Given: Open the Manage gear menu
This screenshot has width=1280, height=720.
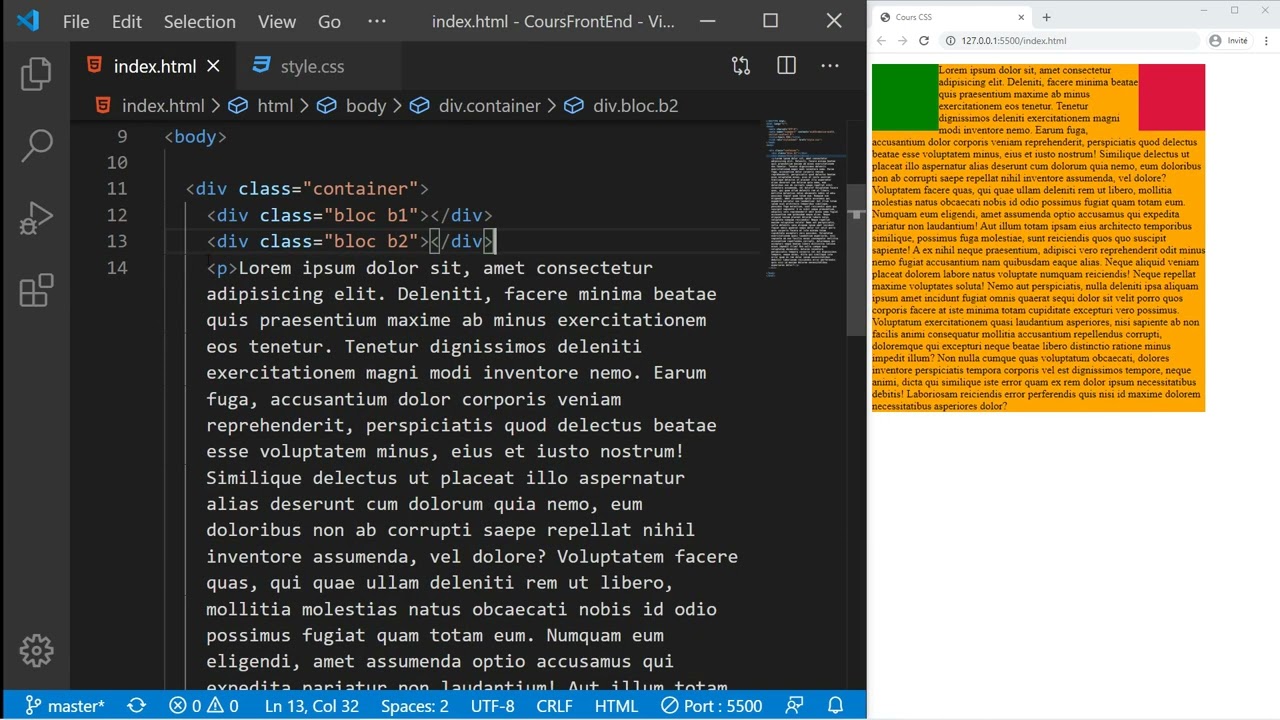Looking at the screenshot, I should 36,651.
